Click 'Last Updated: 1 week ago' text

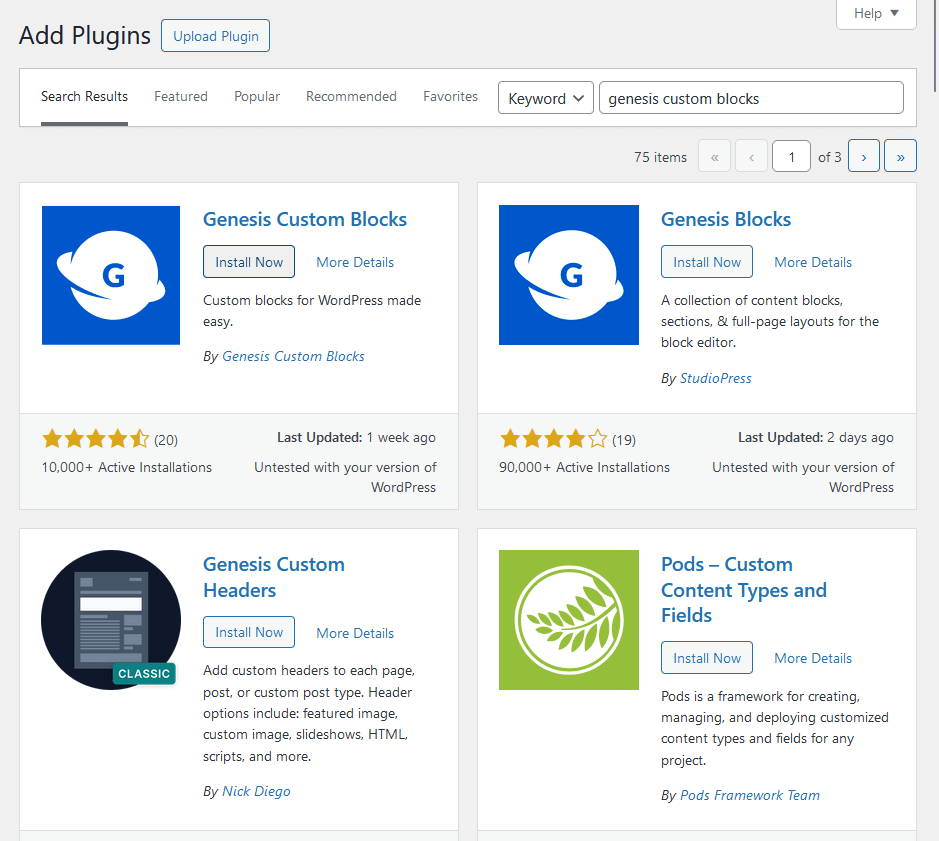click(x=356, y=438)
